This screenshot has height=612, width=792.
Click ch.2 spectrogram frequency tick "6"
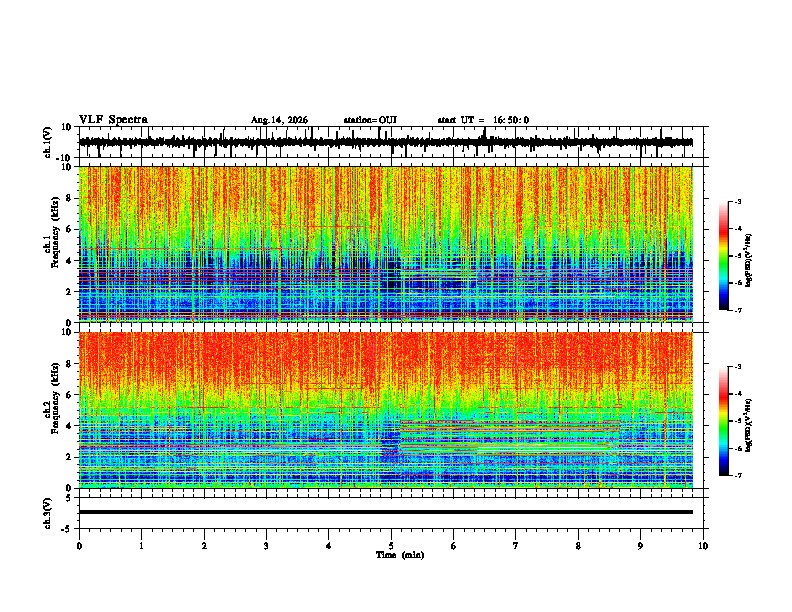(x=70, y=395)
